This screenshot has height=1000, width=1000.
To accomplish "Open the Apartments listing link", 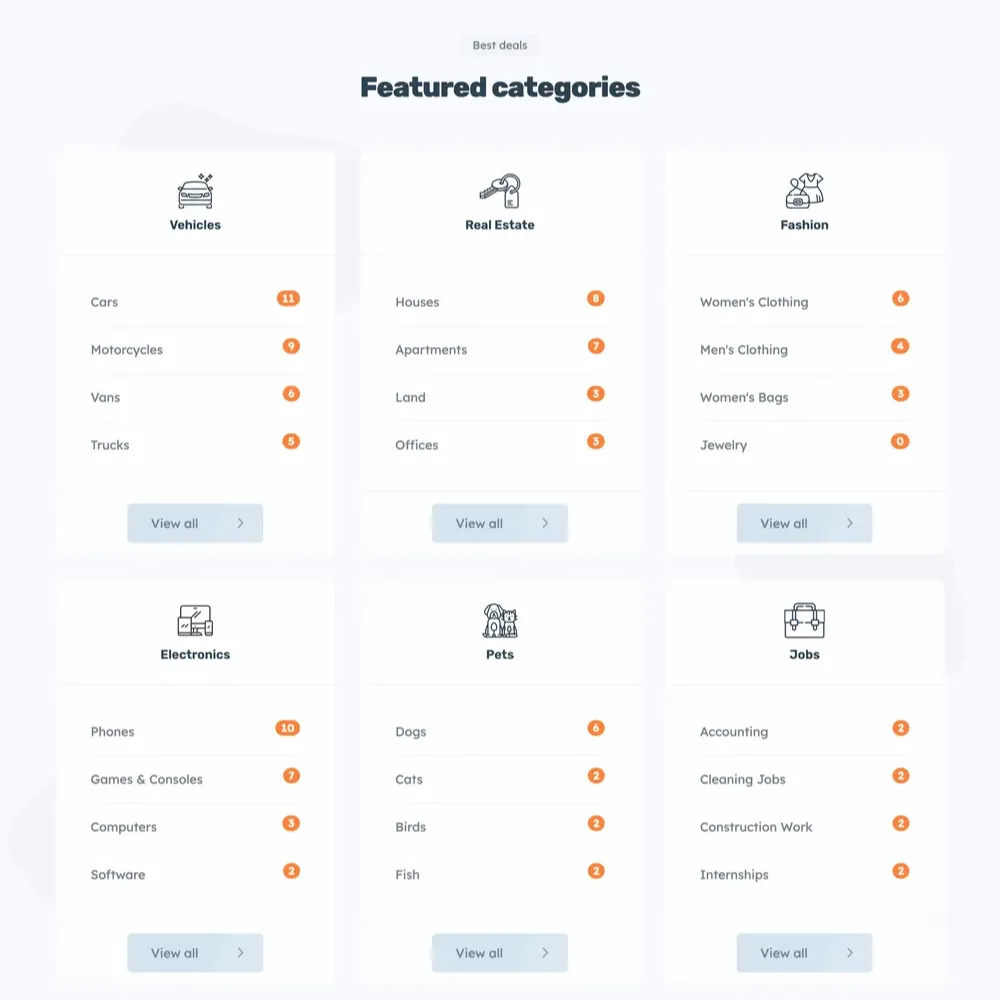I will (431, 350).
